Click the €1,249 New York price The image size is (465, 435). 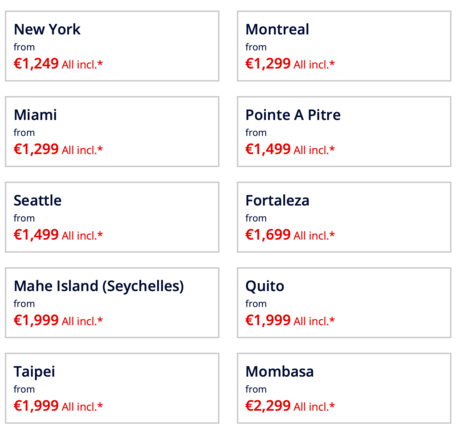(x=36, y=63)
